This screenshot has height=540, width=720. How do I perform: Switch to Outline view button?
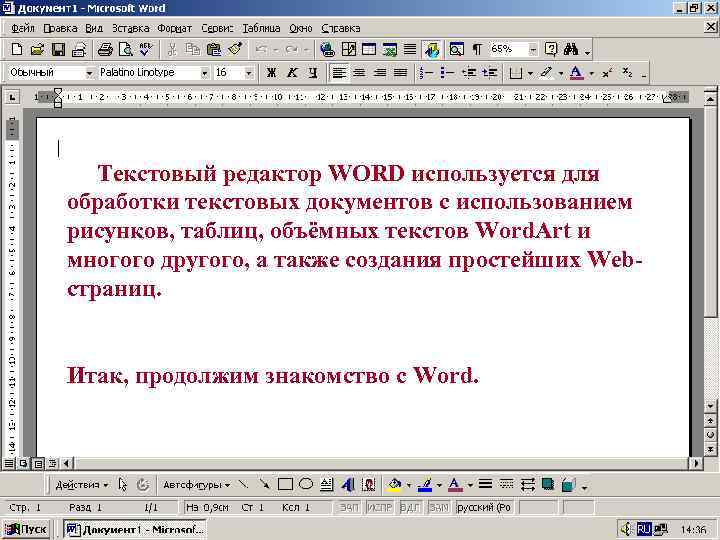(53, 463)
